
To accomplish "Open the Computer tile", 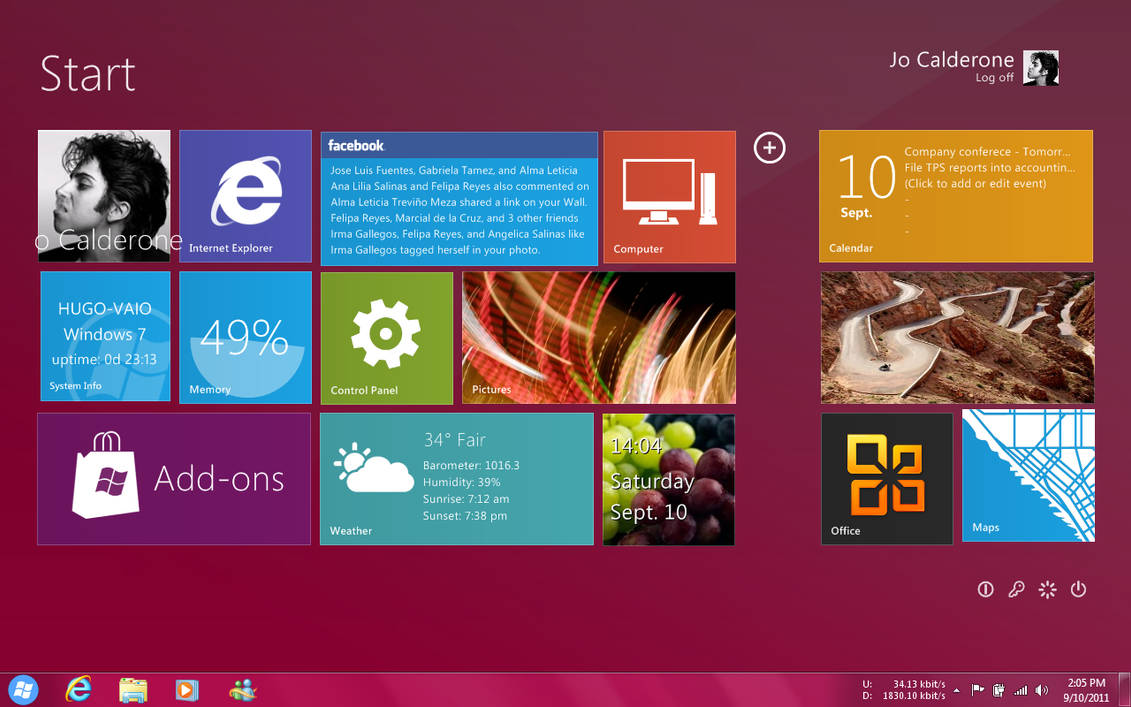I will [668, 196].
